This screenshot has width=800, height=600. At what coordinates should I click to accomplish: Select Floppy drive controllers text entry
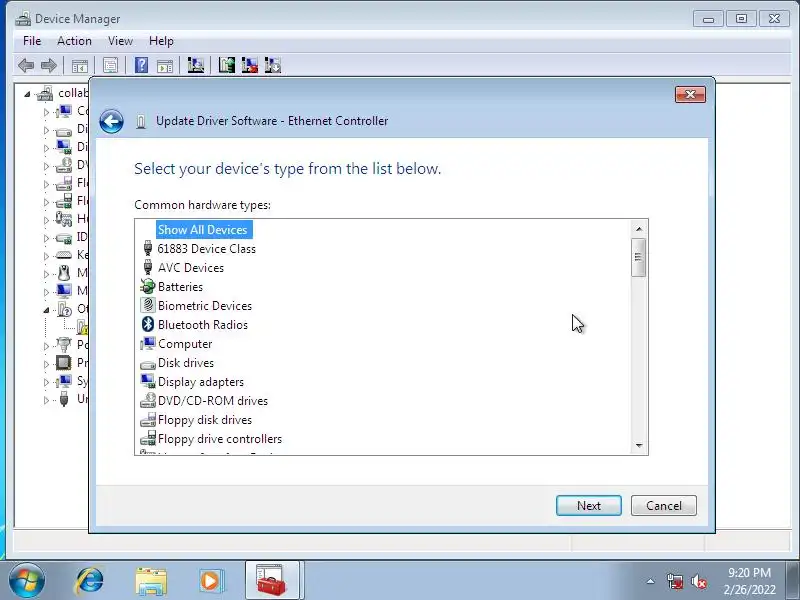219,438
